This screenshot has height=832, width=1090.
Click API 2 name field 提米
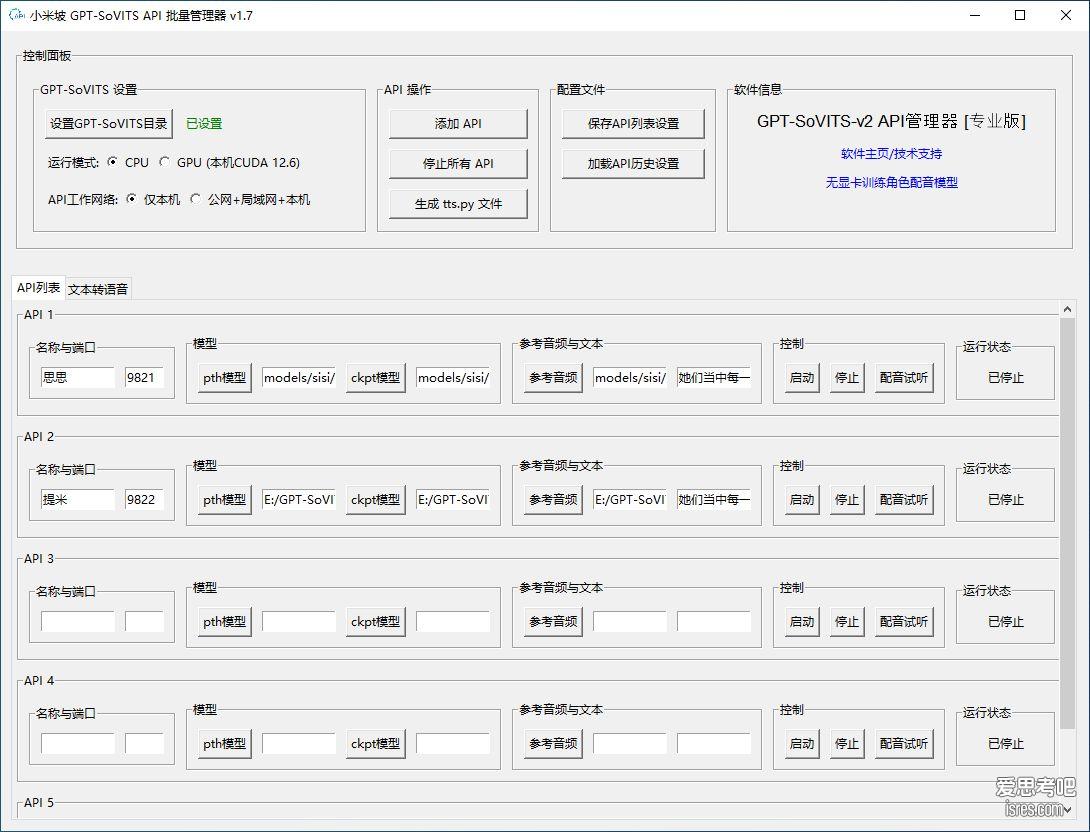[x=78, y=499]
